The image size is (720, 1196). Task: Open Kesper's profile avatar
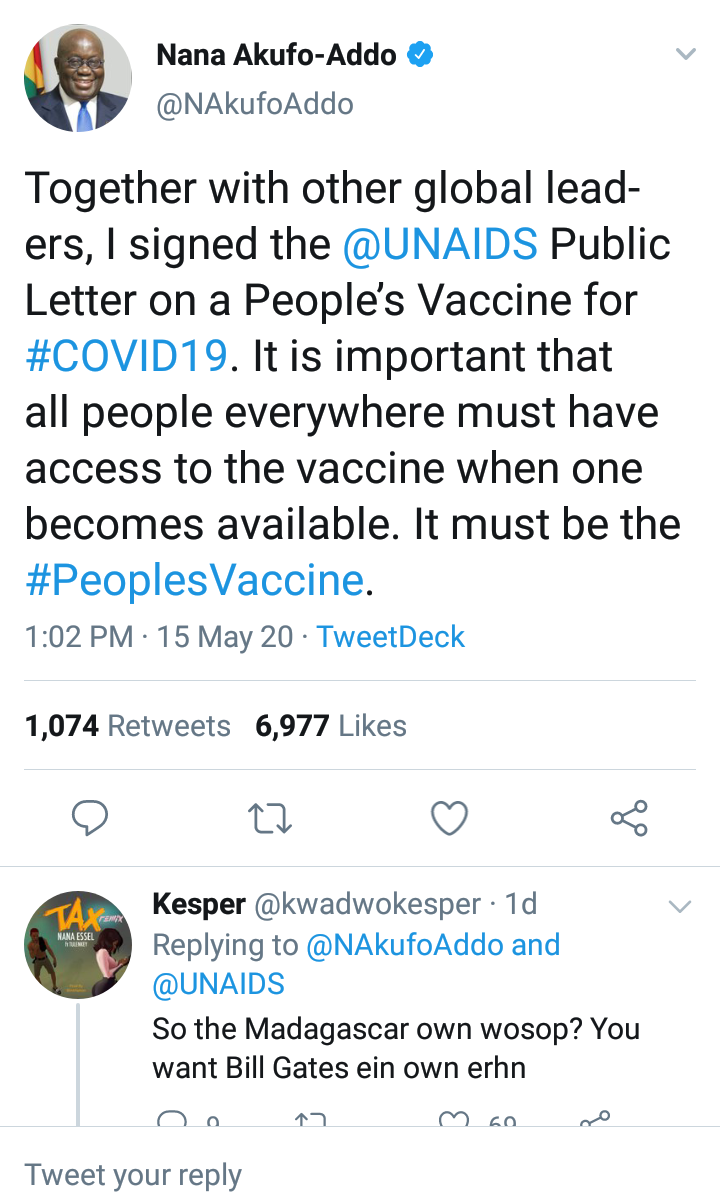[78, 945]
